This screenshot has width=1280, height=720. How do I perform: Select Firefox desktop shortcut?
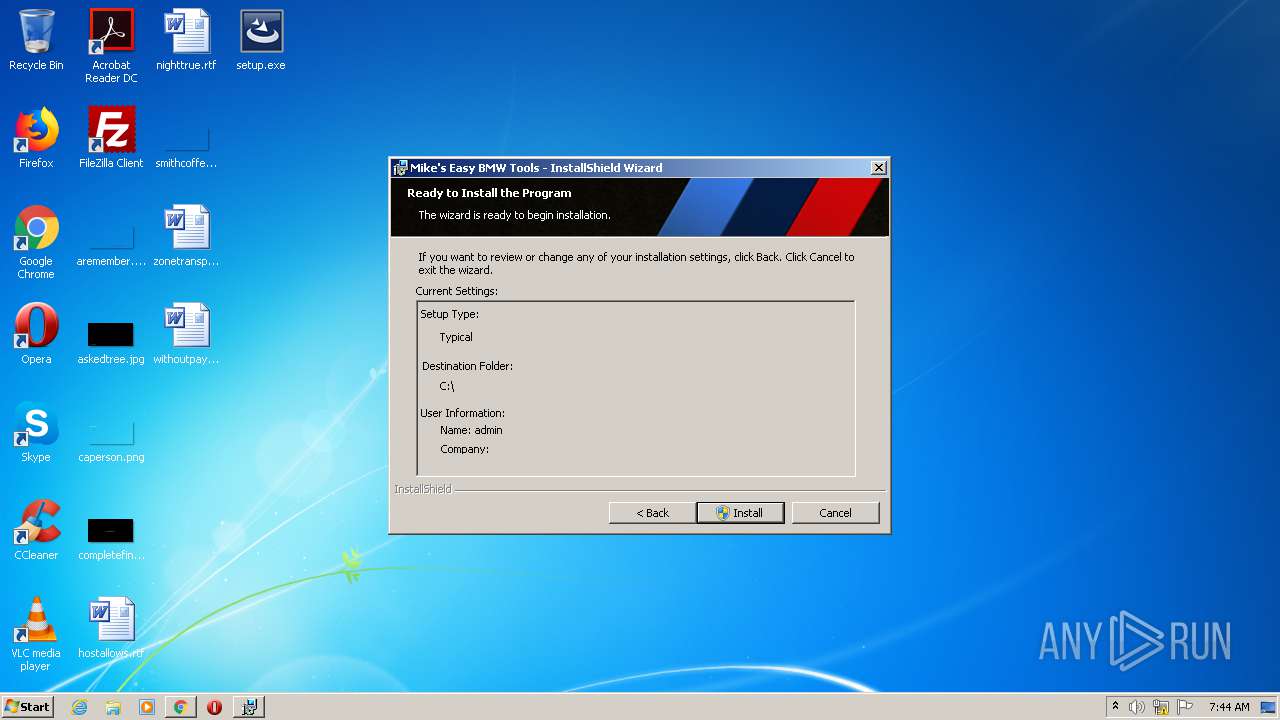coord(36,139)
